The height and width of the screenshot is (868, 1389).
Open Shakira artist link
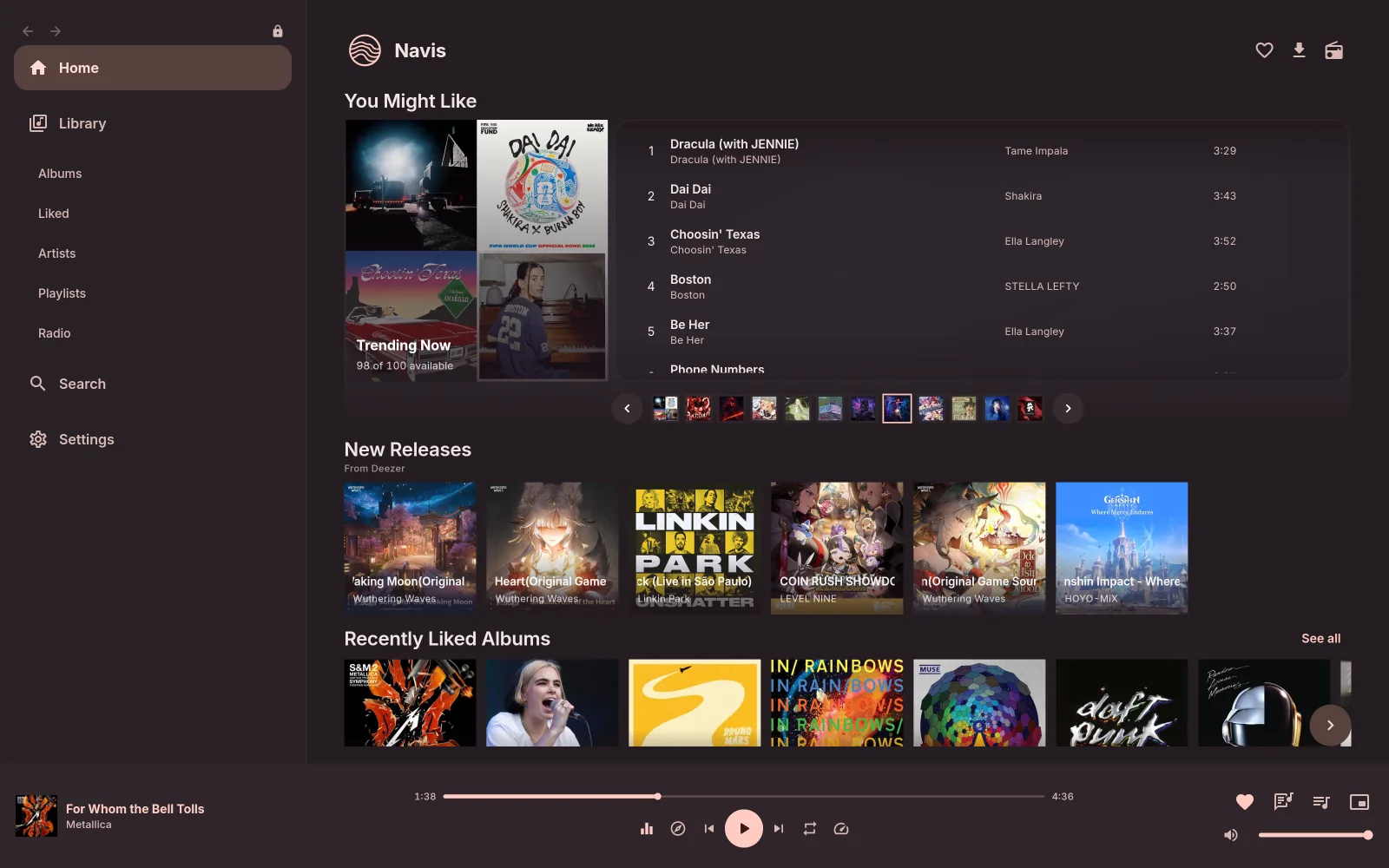tap(1023, 196)
